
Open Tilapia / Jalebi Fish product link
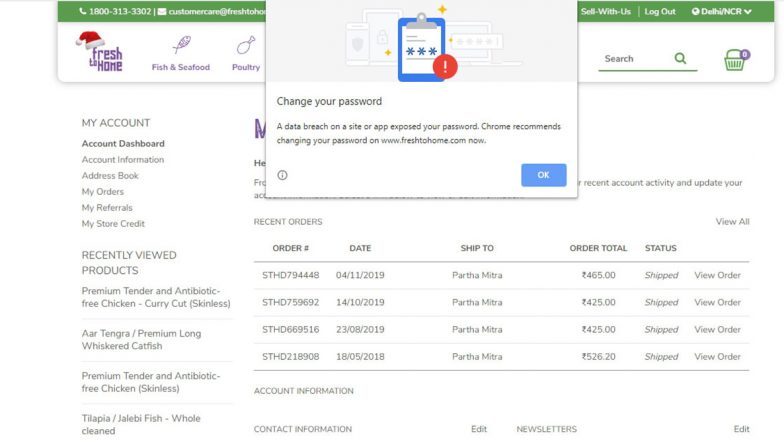coord(141,424)
